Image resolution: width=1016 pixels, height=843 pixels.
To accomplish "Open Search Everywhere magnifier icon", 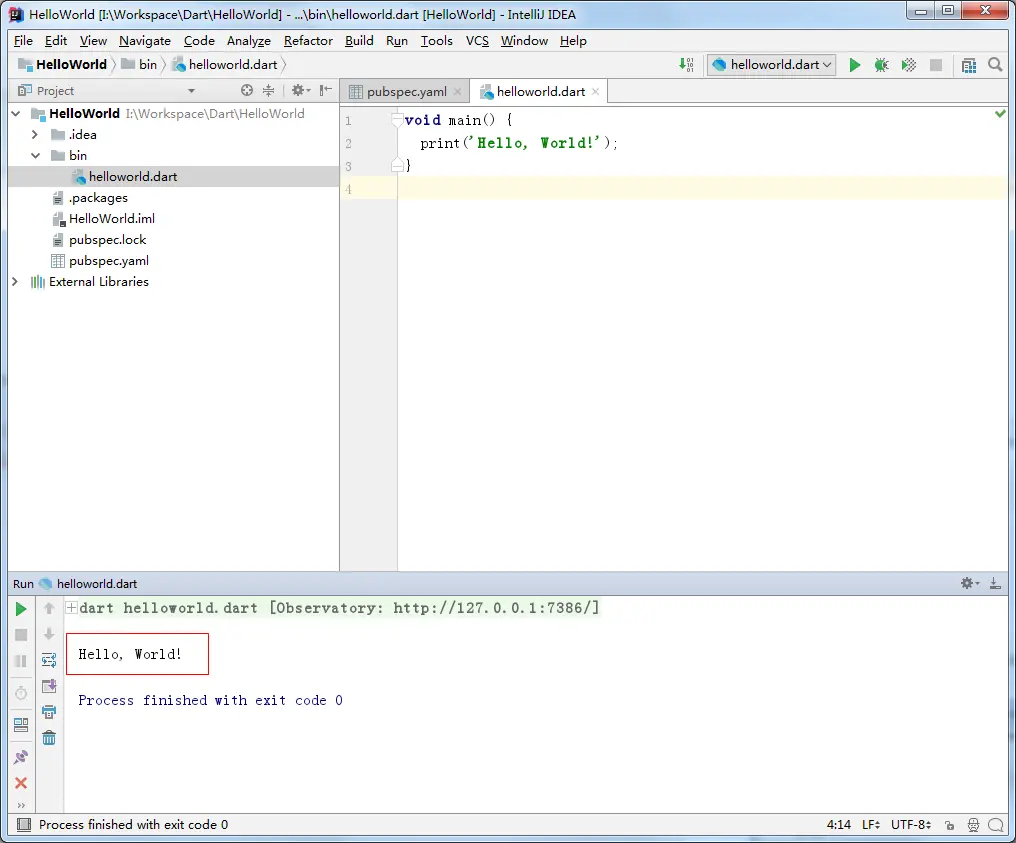I will 995,65.
